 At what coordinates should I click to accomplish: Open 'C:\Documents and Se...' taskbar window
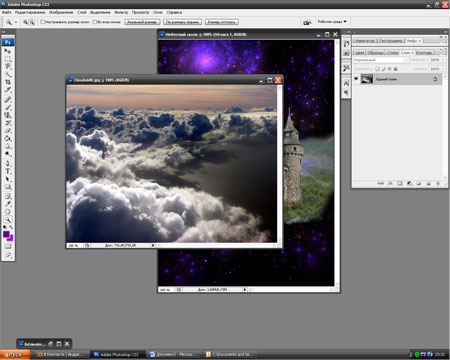[x=230, y=354]
